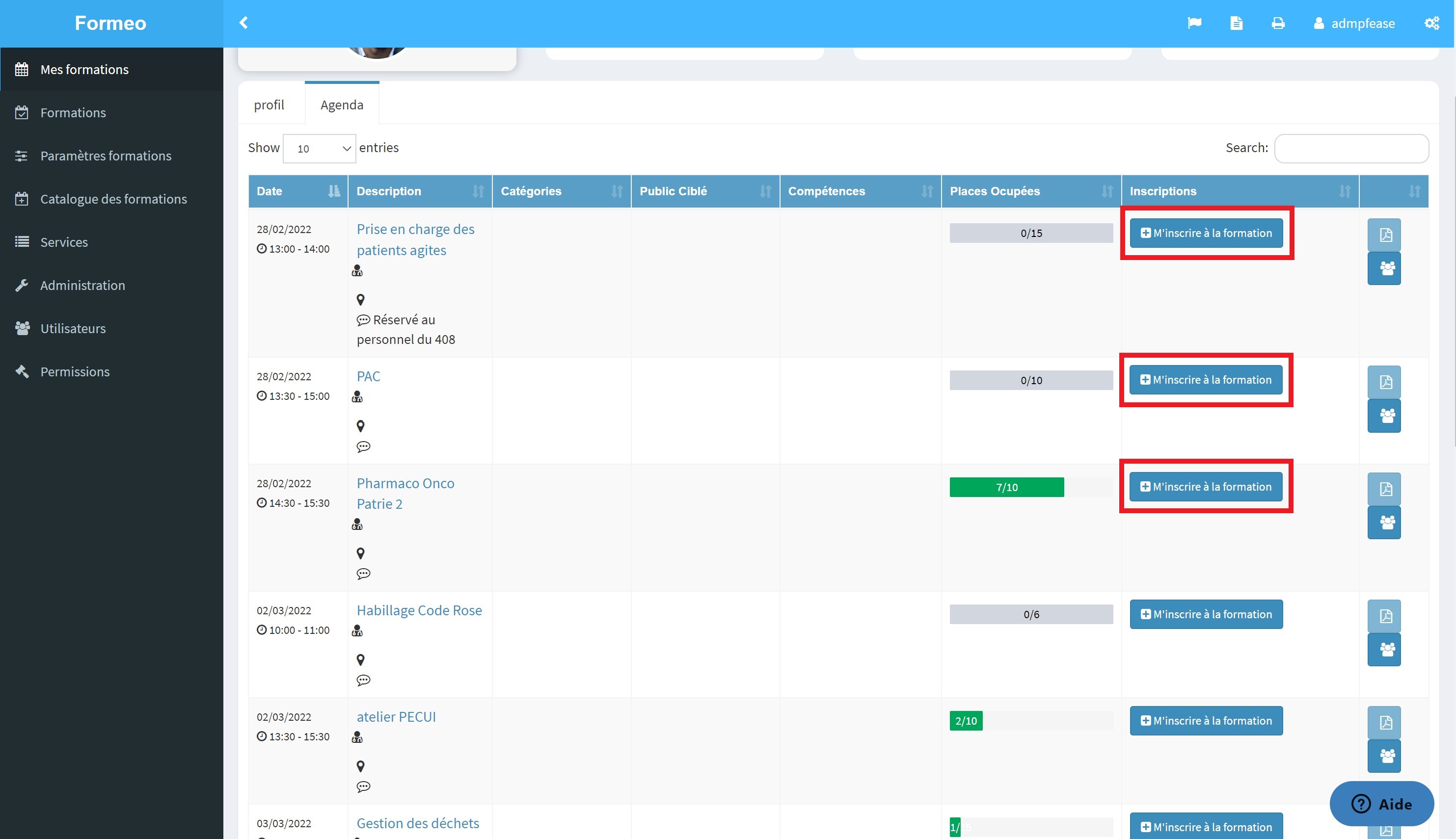Sort table by Compétences column
The width and height of the screenshot is (1456, 839).
[860, 191]
